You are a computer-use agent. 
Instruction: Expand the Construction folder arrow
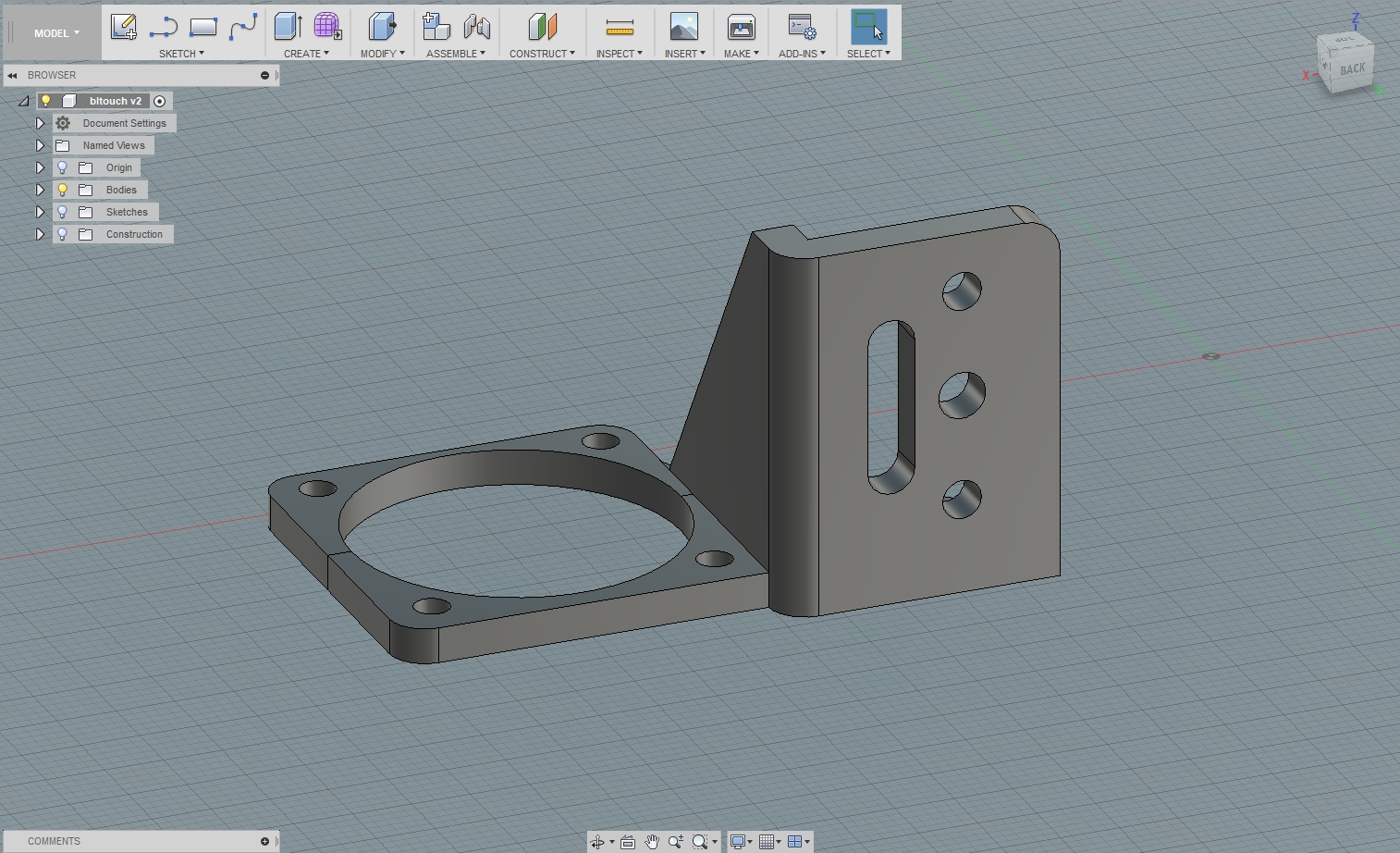(x=40, y=234)
